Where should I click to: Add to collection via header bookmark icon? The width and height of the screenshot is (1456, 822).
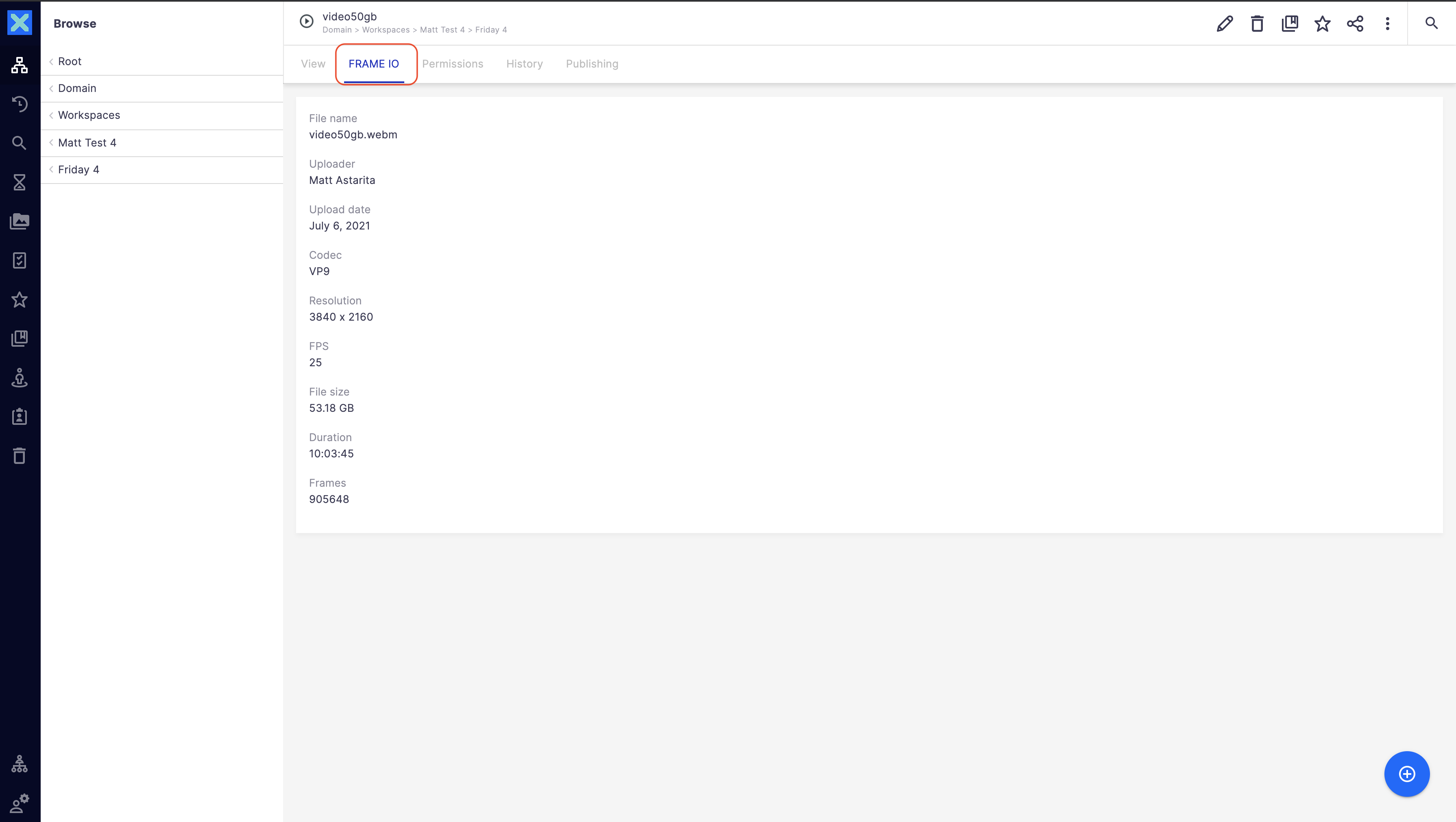1290,23
